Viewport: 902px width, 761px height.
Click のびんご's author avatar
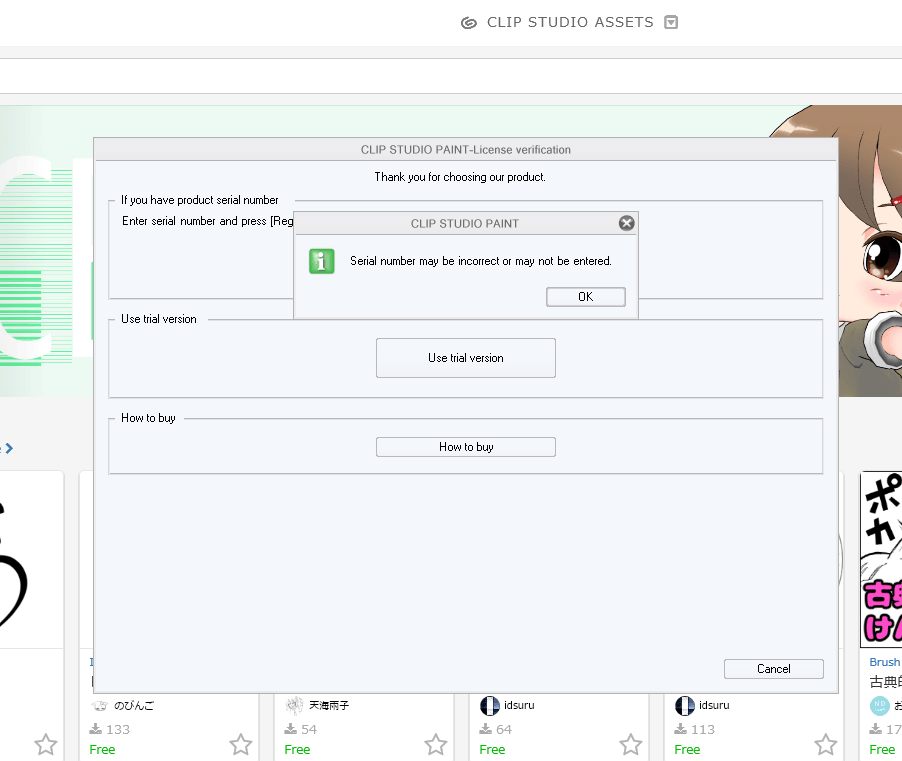[99, 705]
